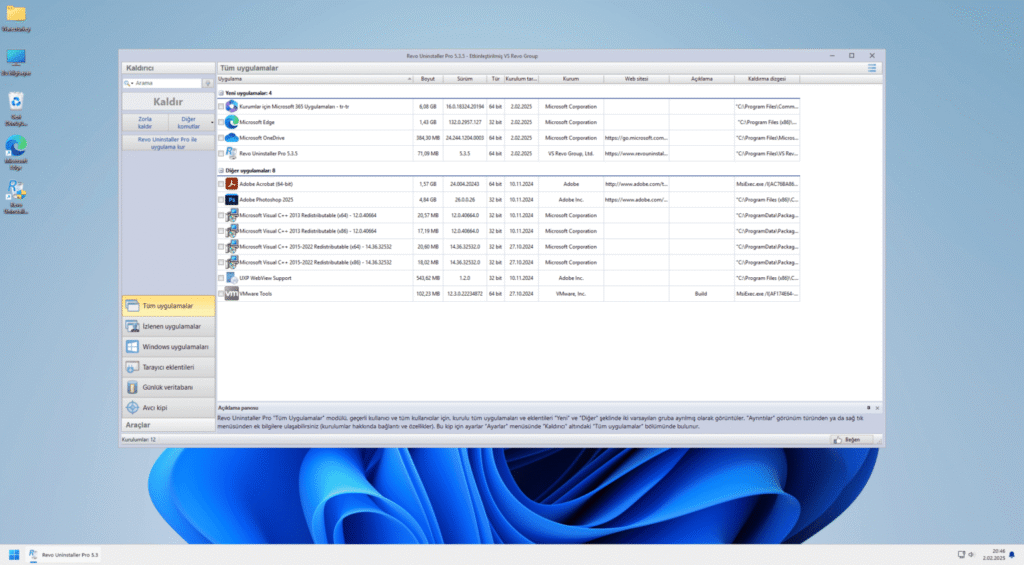Click the taskbar clock and date
Image resolution: width=1024 pixels, height=565 pixels.
click(995, 555)
